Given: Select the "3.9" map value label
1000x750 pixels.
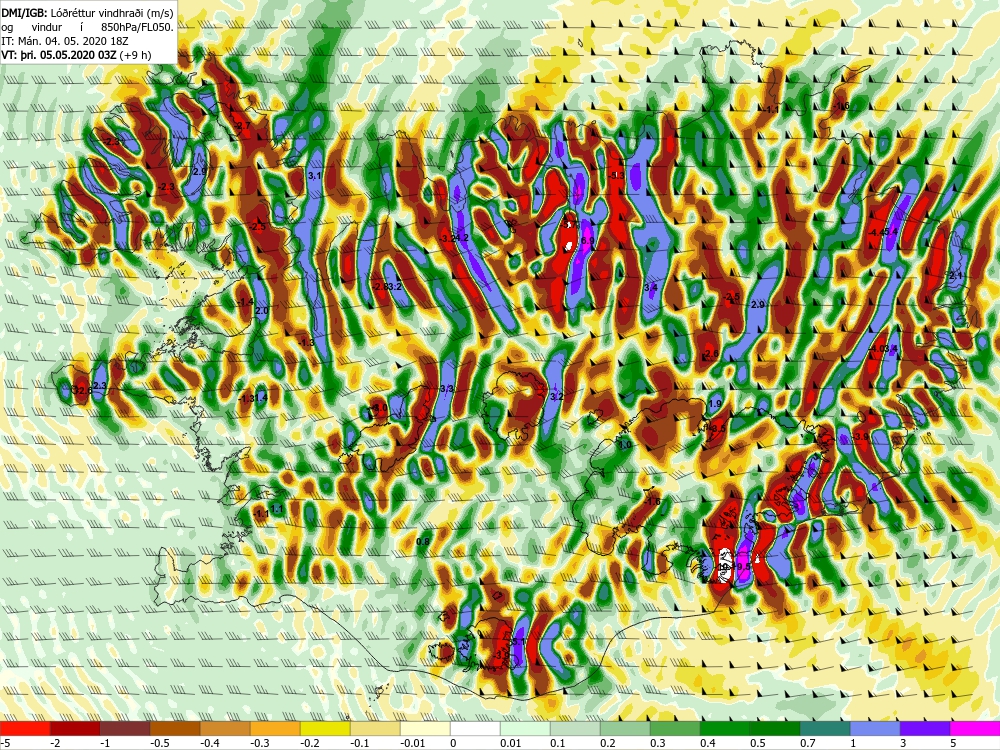Looking at the screenshot, I should (x=862, y=437).
